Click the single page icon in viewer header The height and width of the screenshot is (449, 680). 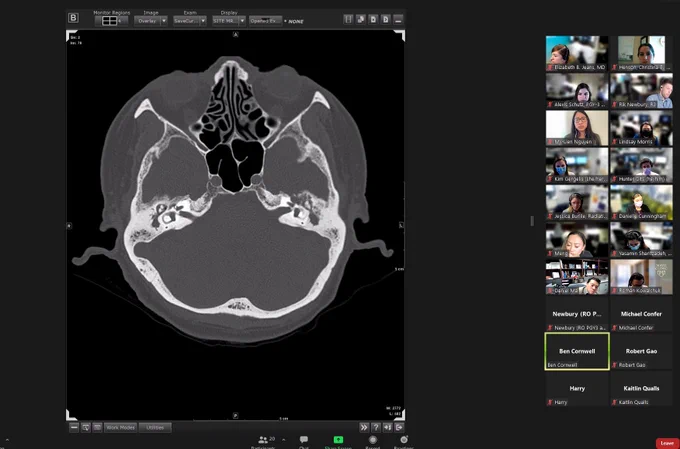[373, 19]
